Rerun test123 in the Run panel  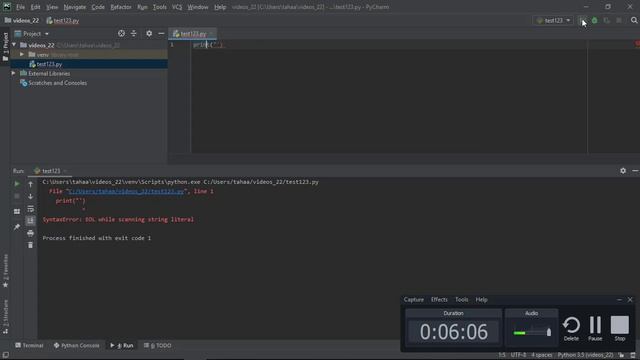pyautogui.click(x=17, y=184)
